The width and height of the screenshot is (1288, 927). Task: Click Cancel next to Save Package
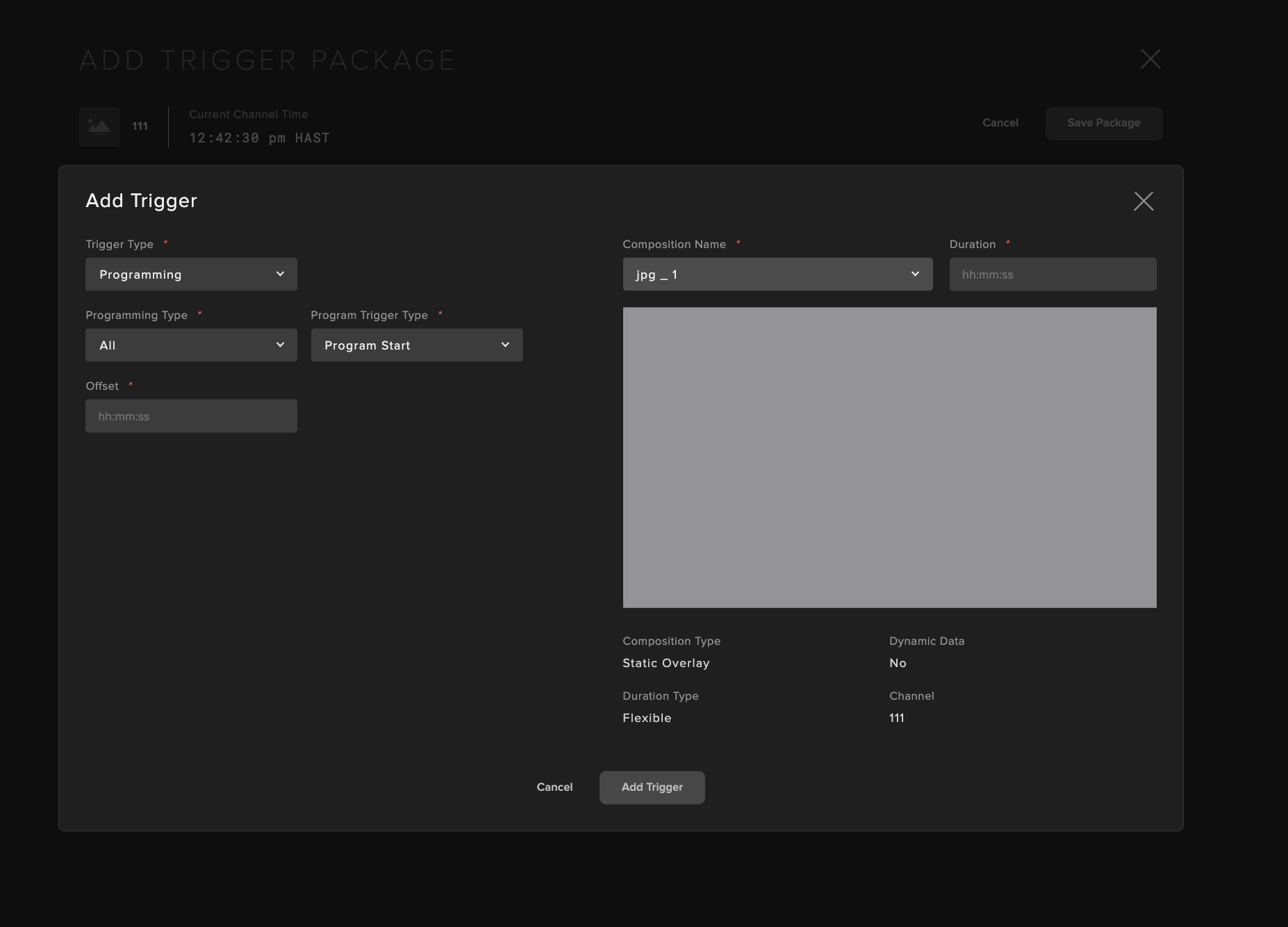[x=1000, y=123]
